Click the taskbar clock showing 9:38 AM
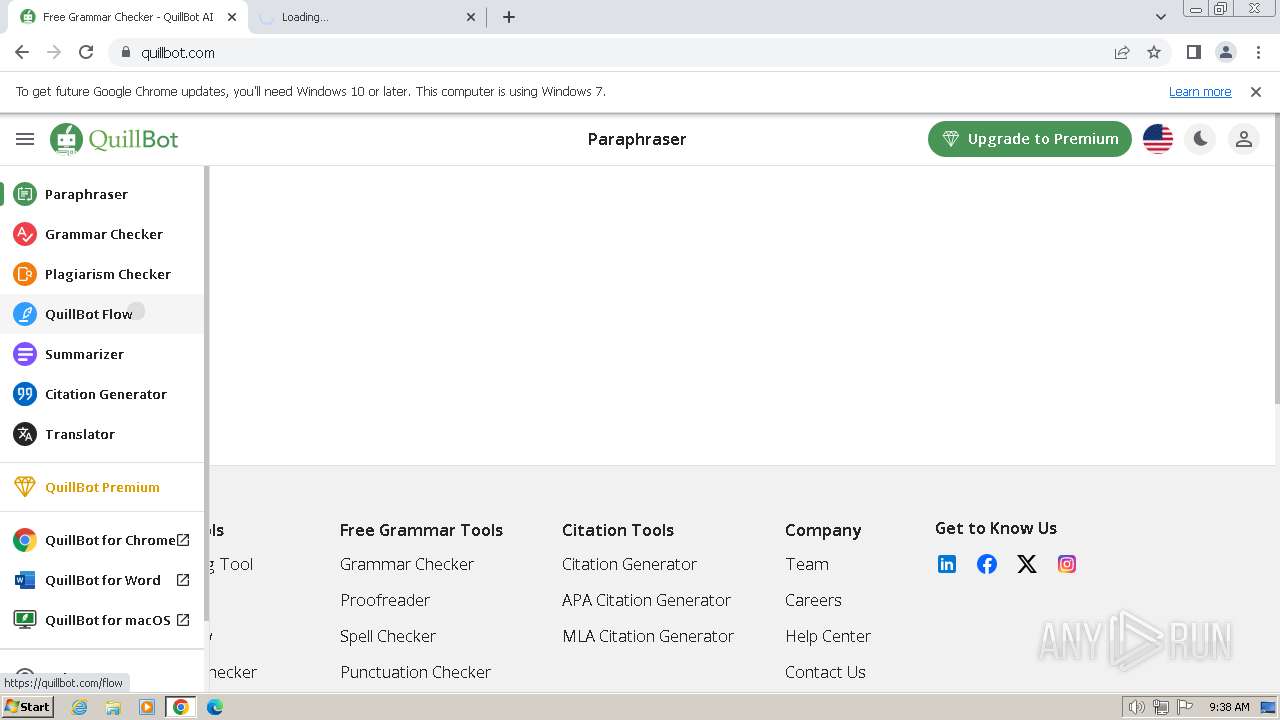The image size is (1280, 720). coord(1229,707)
